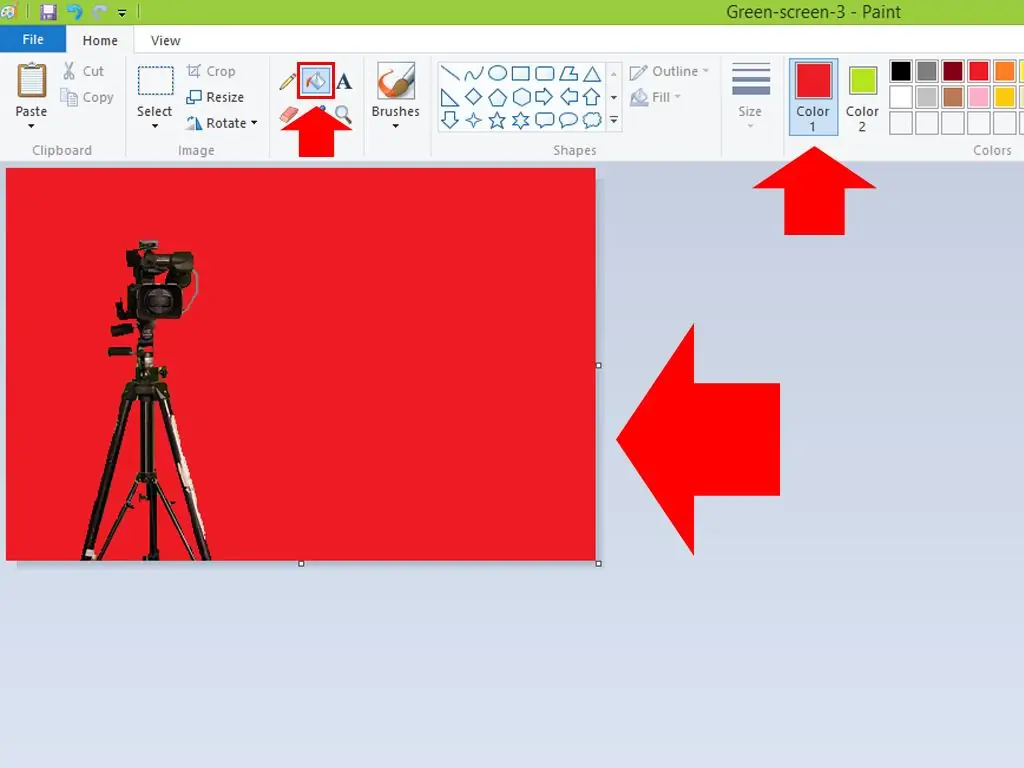Open the Brushes dropdown arrow

point(396,126)
